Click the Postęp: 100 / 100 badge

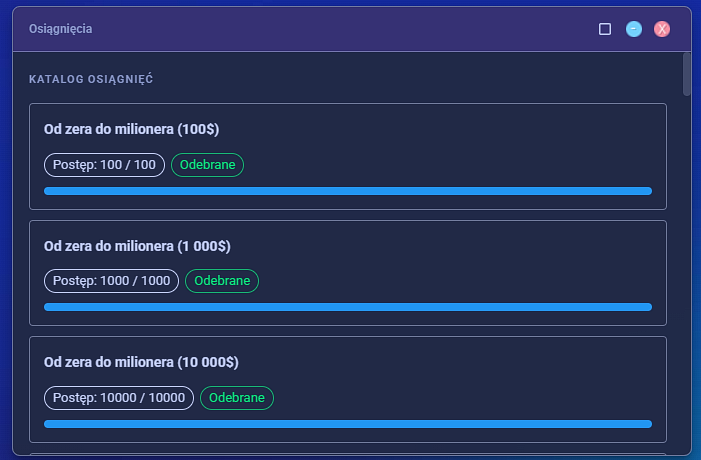[x=104, y=165]
